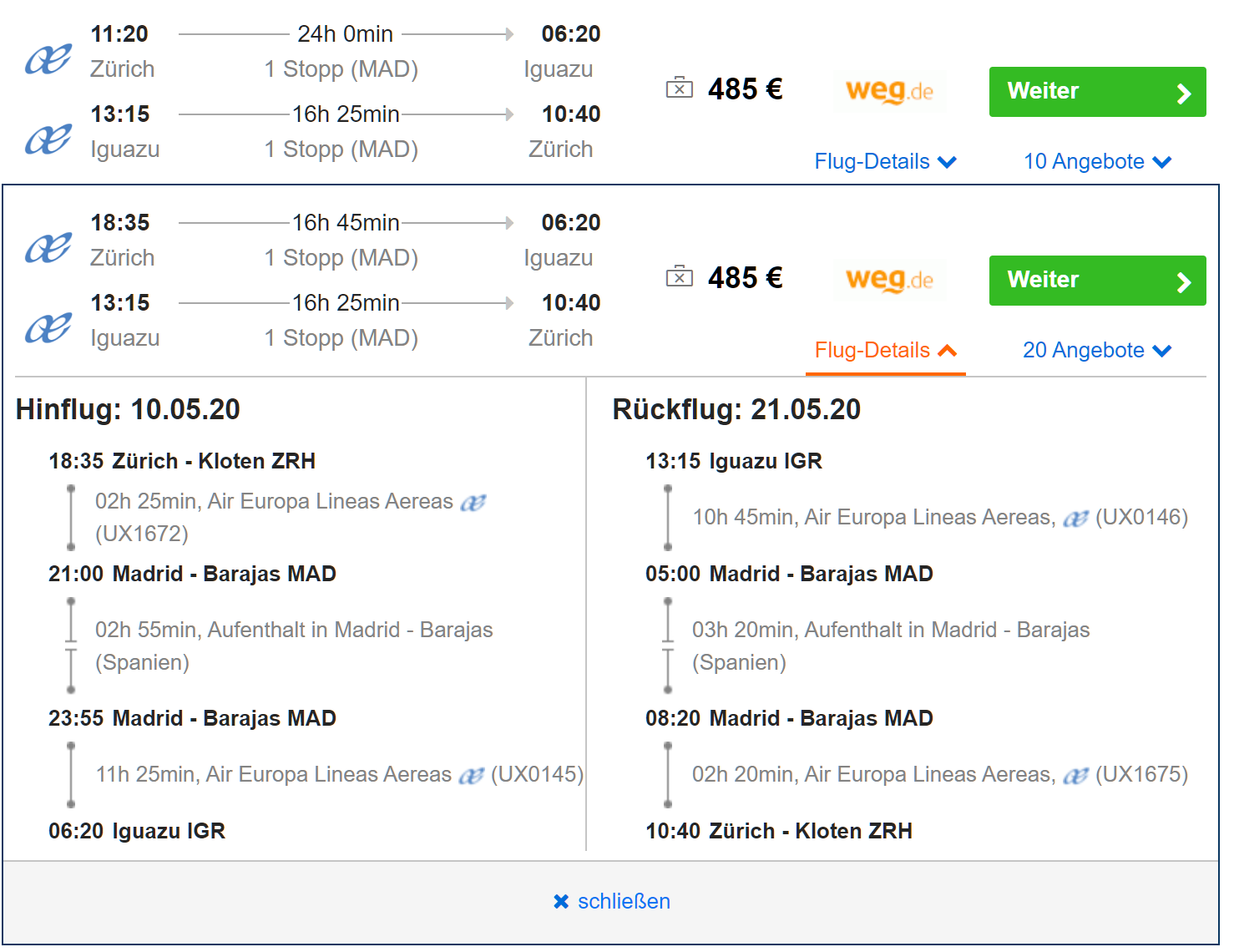Screen dimensions: 1234x952
Task: Click the Air Europa icon next to UX1675
Action: 1075,776
